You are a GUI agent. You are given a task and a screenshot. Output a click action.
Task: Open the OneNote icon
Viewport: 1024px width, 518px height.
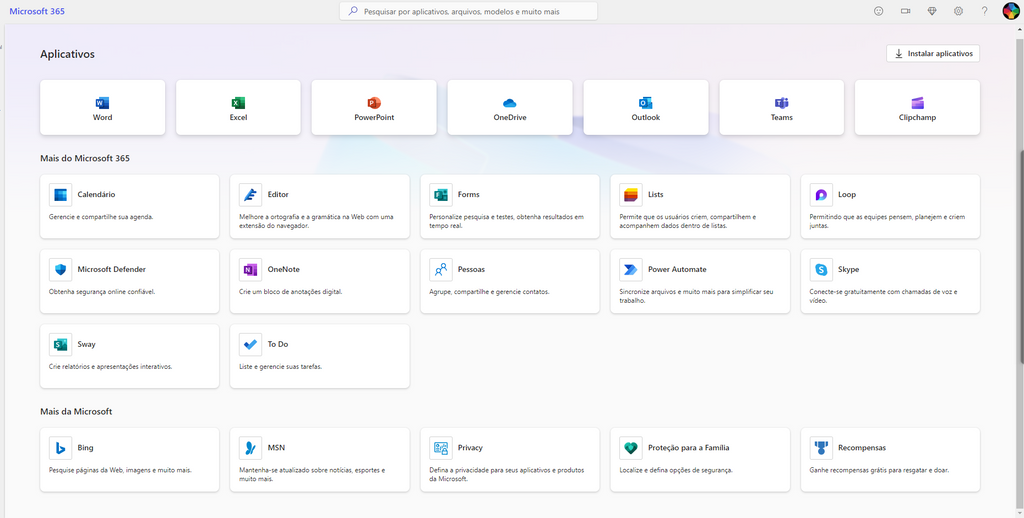[251, 270]
